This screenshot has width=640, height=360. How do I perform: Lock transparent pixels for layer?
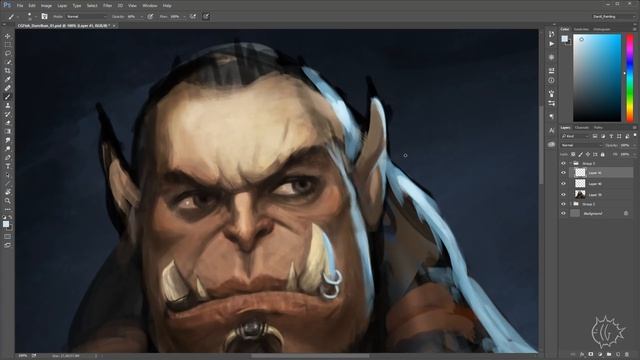click(x=573, y=155)
